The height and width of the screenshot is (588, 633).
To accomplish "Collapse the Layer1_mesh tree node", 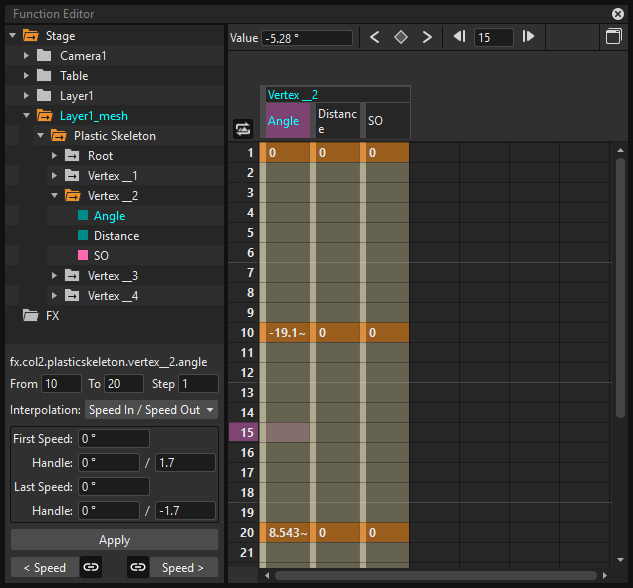I will pos(27,115).
